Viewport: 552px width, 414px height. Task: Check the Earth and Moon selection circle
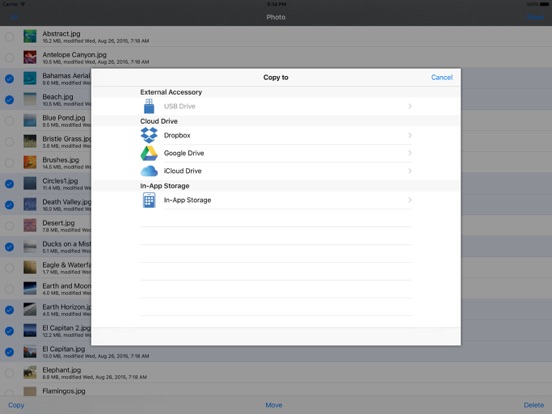pyautogui.click(x=10, y=289)
